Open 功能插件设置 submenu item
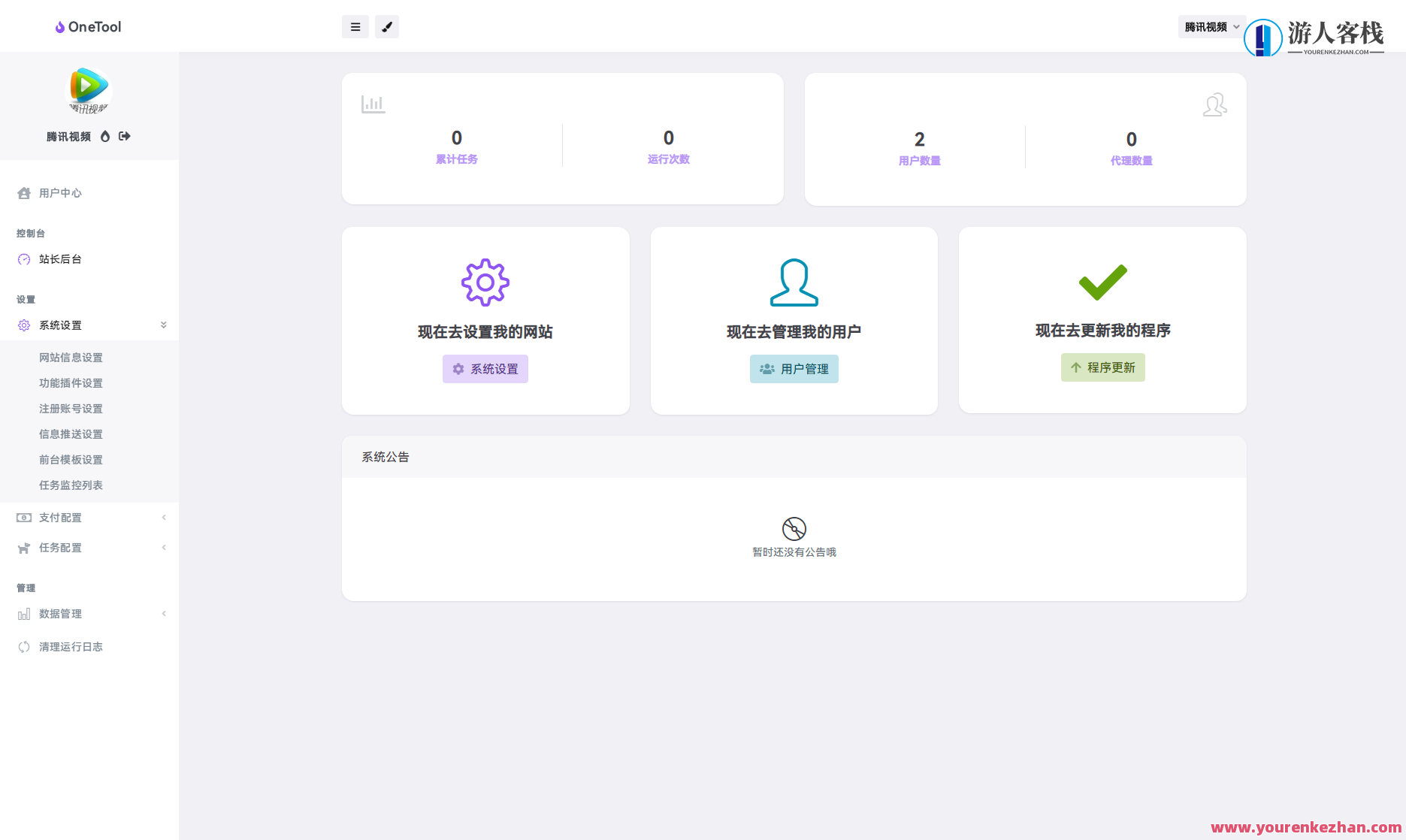 [x=71, y=383]
